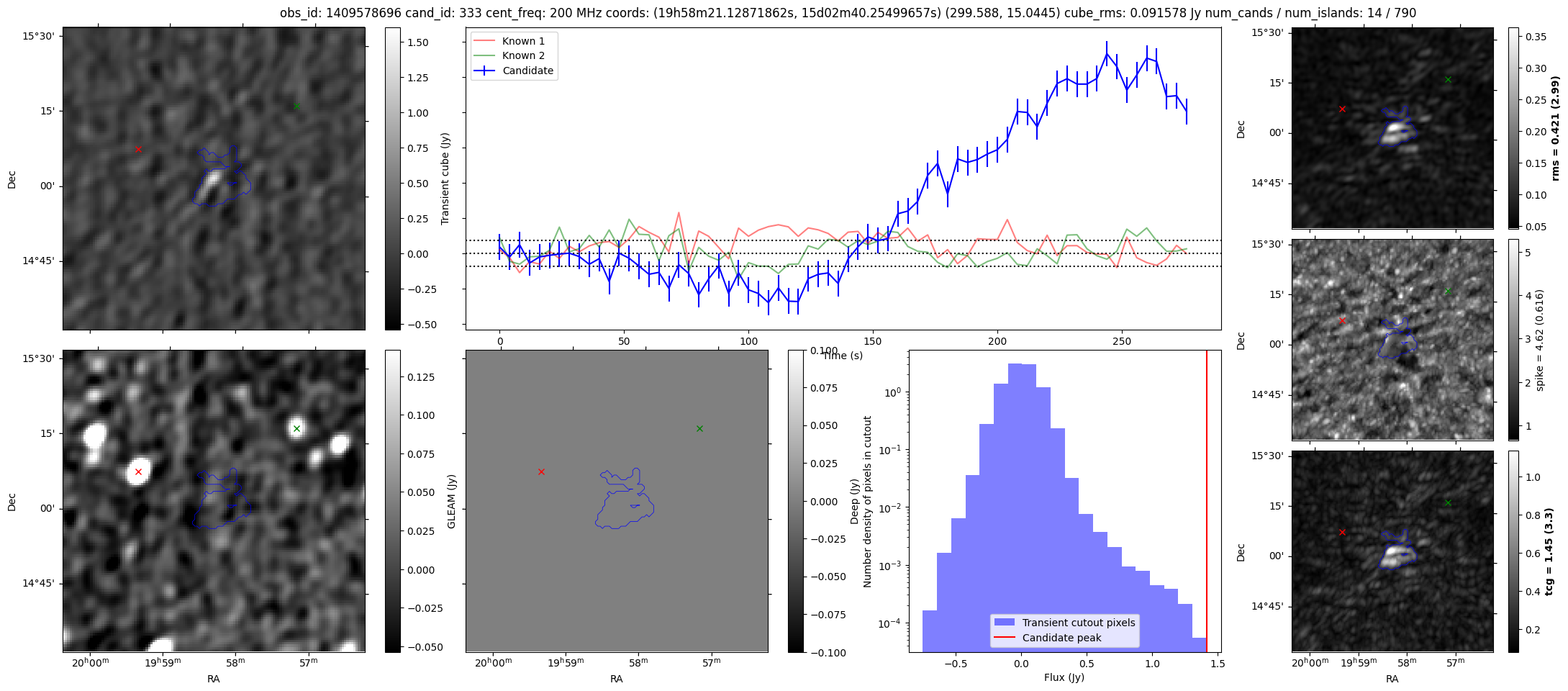Click the green x marker in the transient cube image
The height and width of the screenshot is (691, 1568).
296,107
